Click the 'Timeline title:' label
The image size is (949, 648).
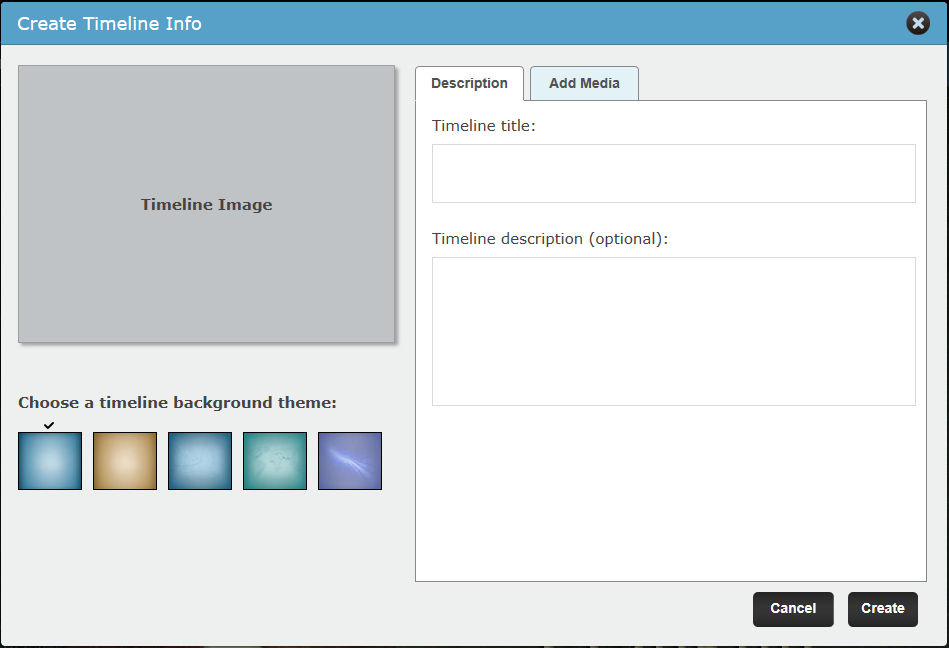point(484,126)
